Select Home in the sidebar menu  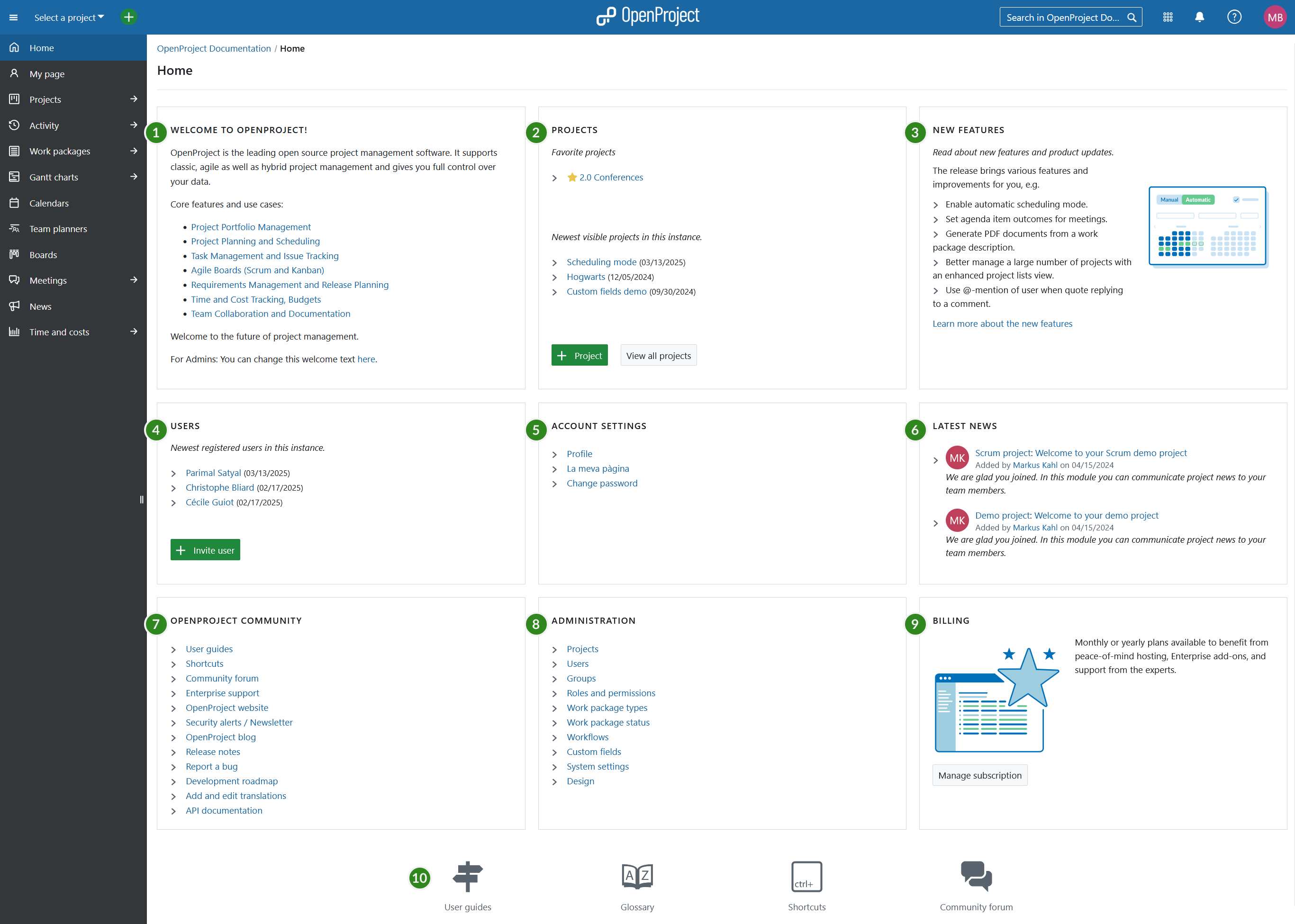click(73, 48)
